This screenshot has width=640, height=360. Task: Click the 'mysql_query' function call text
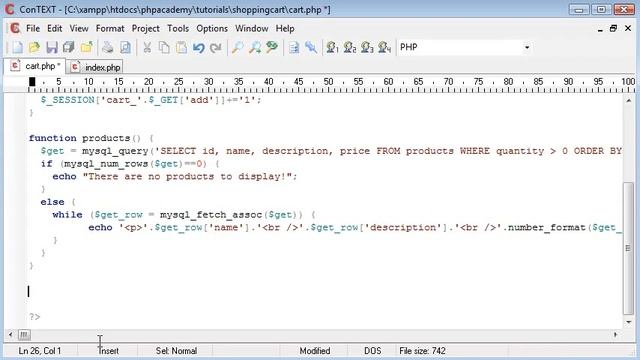[x=115, y=151]
